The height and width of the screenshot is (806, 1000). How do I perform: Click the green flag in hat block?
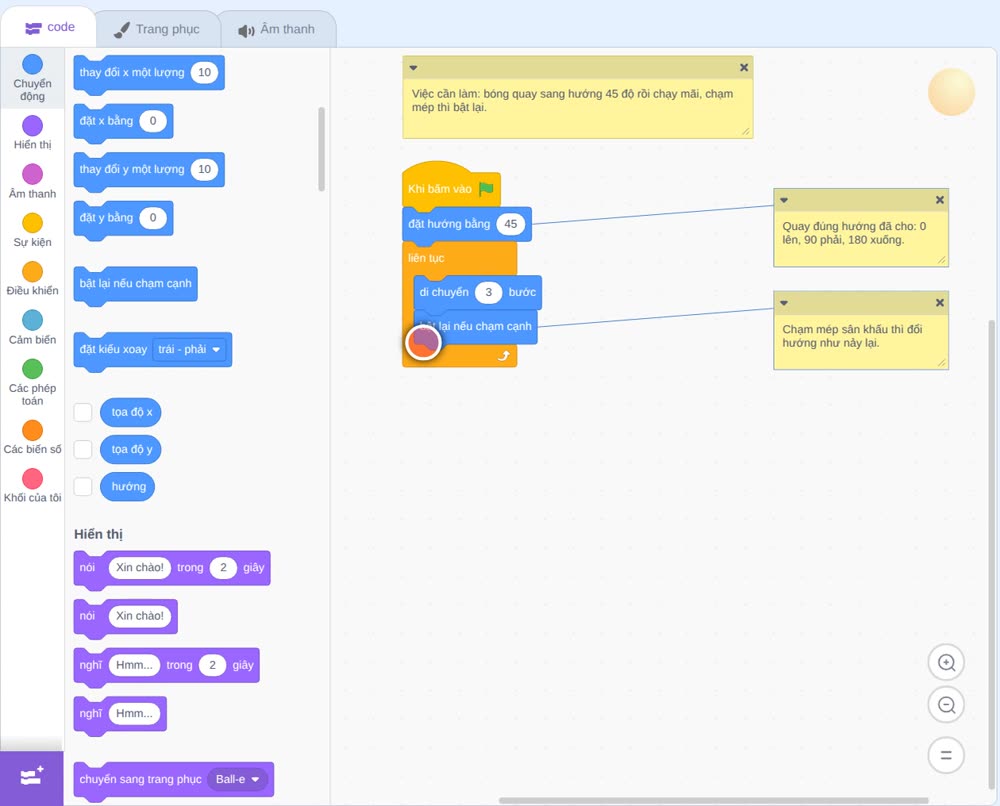click(486, 189)
